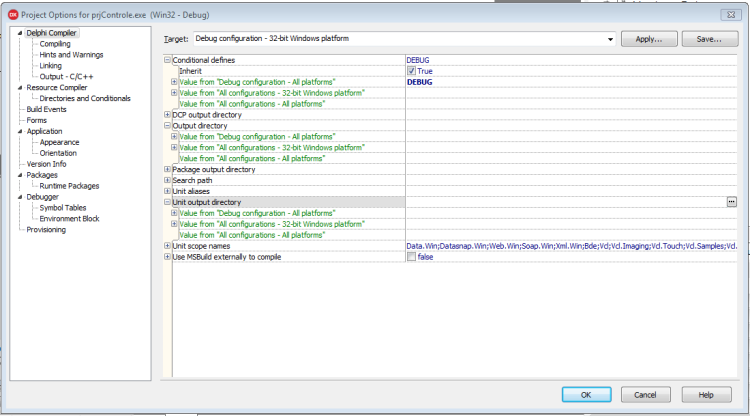Select "All configurations - All platforms" under Conditional defines
Image resolution: width=750 pixels, height=416 pixels.
coord(252,104)
